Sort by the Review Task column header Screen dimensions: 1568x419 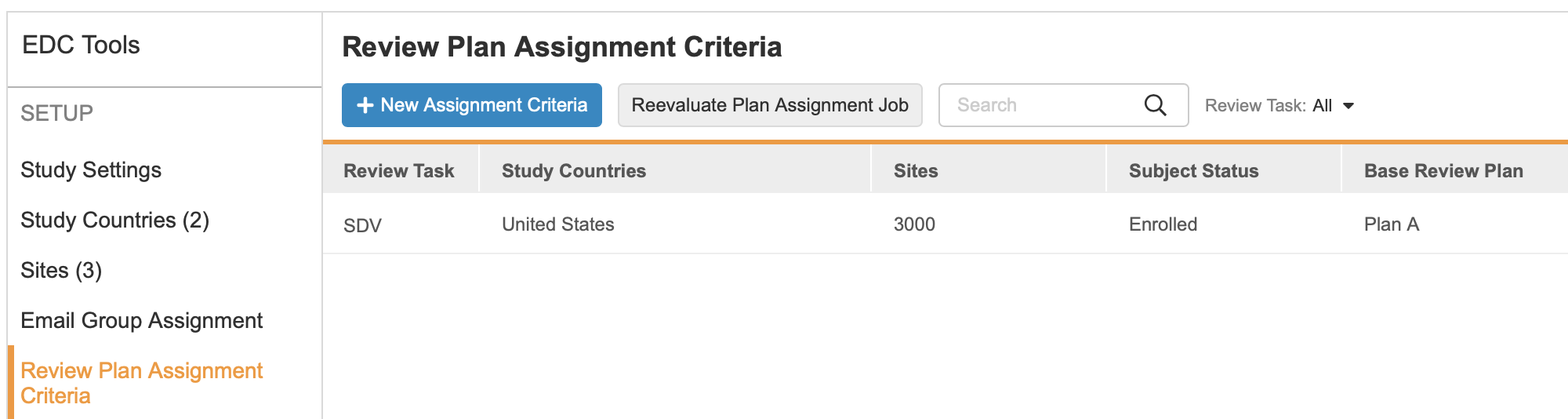[x=398, y=171]
